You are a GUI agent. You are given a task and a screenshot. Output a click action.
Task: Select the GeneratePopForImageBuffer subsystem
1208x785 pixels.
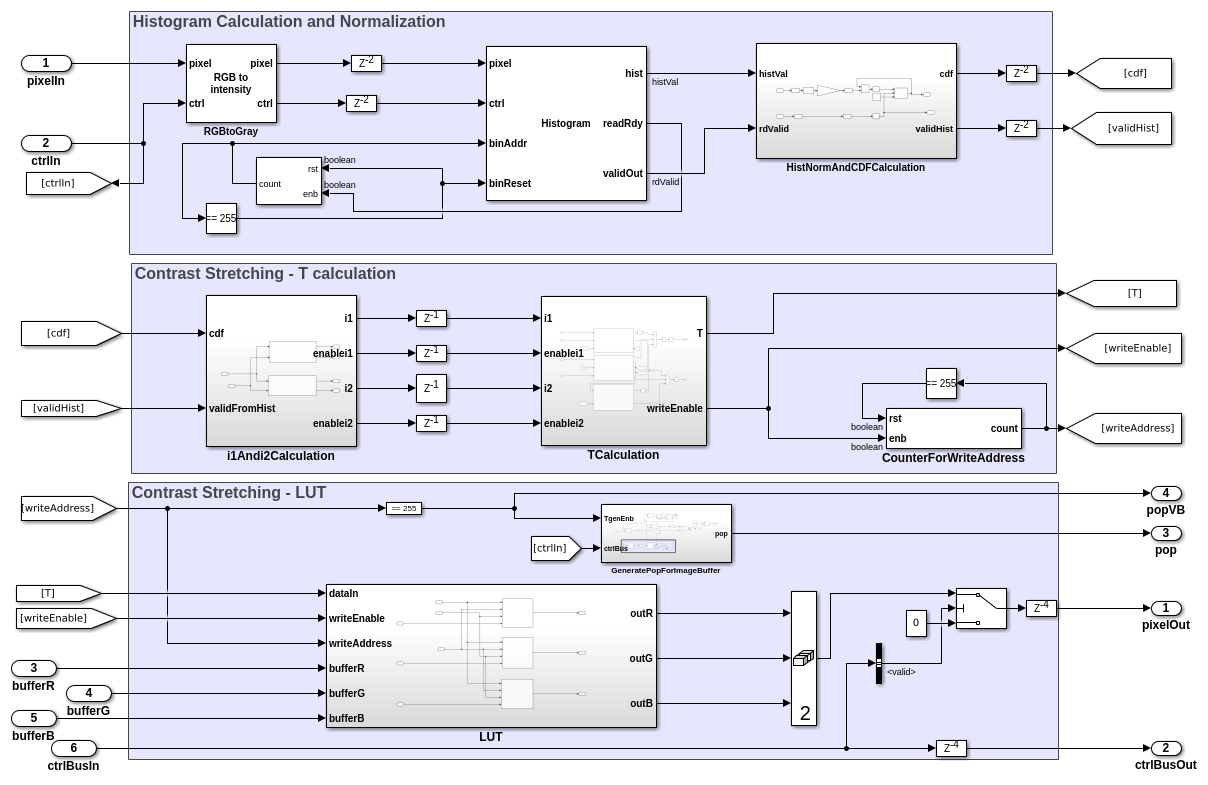pyautogui.click(x=665, y=533)
